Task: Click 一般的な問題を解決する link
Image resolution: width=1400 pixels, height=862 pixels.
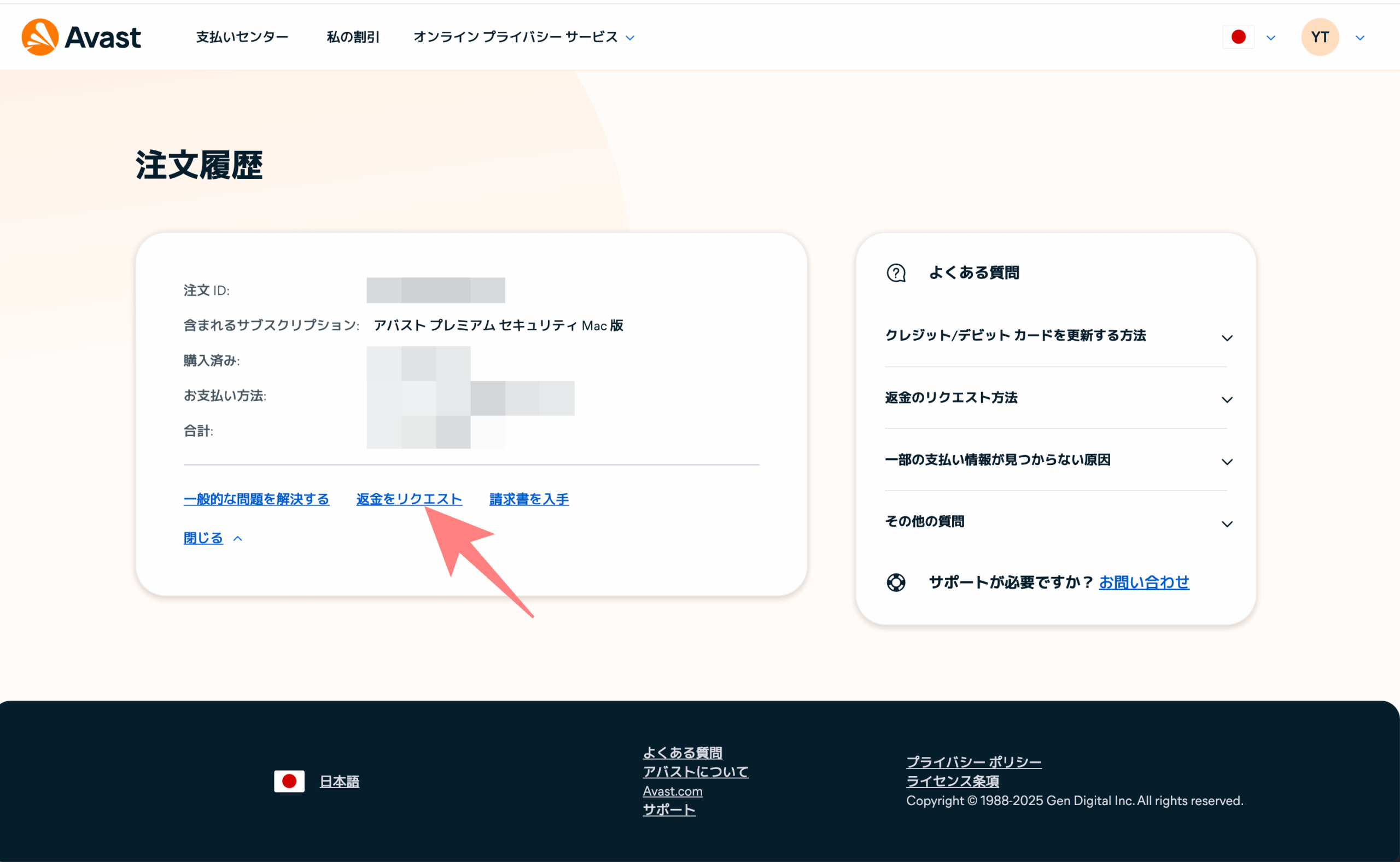Action: tap(256, 499)
